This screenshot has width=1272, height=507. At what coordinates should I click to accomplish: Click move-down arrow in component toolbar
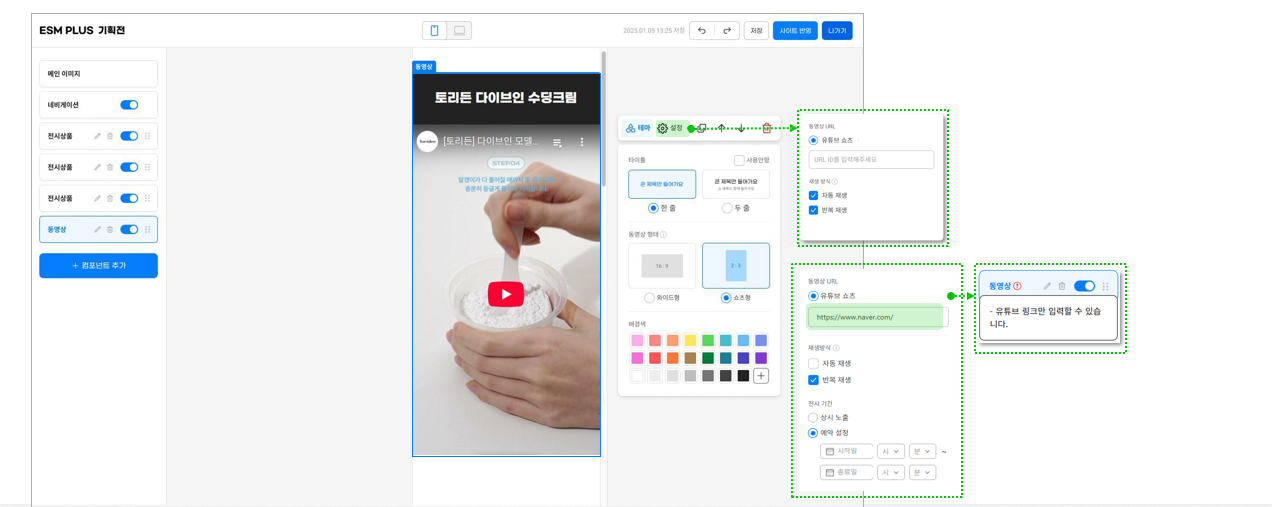(x=741, y=128)
